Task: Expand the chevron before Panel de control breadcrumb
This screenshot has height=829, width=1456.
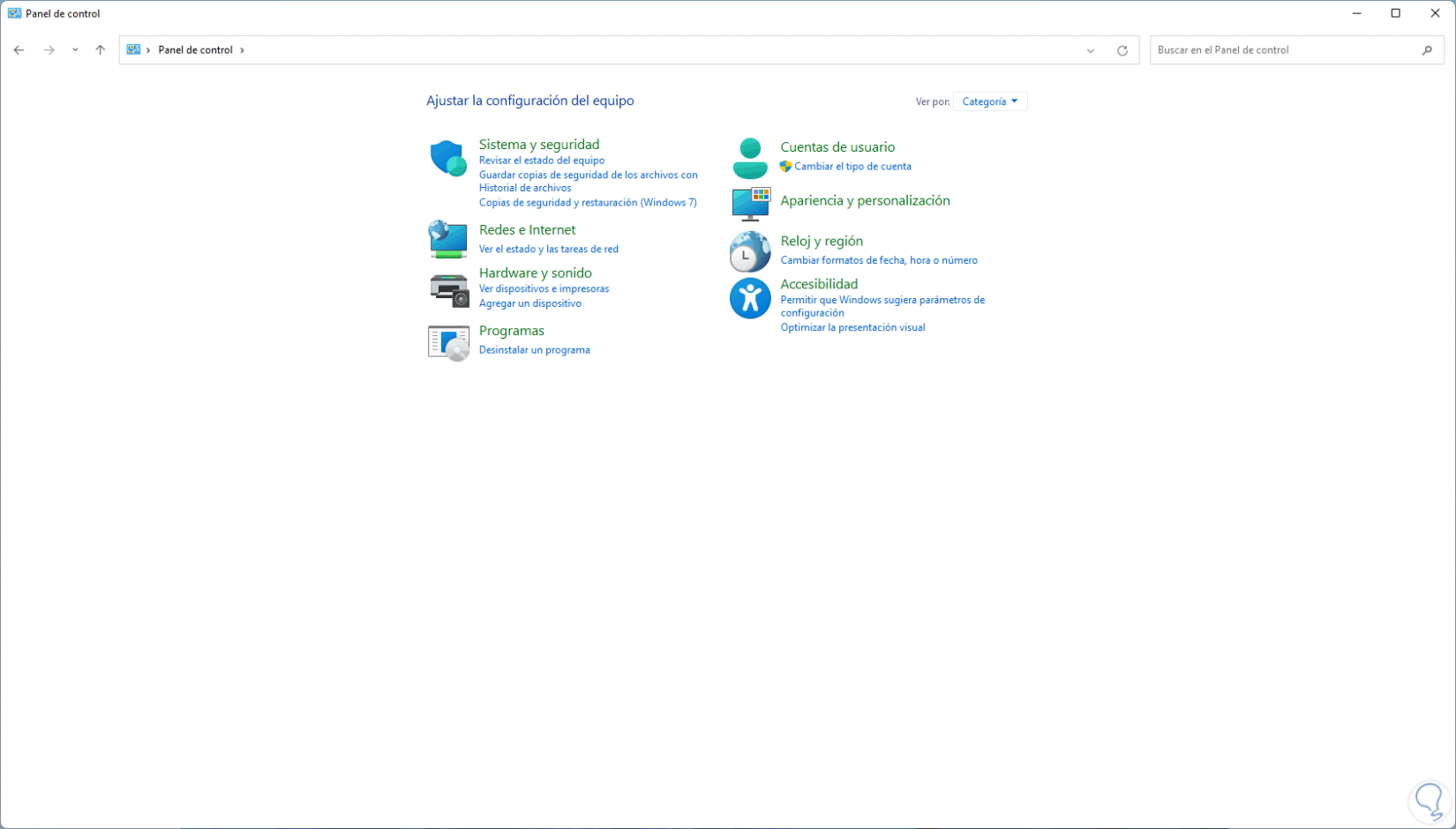Action: click(x=148, y=50)
